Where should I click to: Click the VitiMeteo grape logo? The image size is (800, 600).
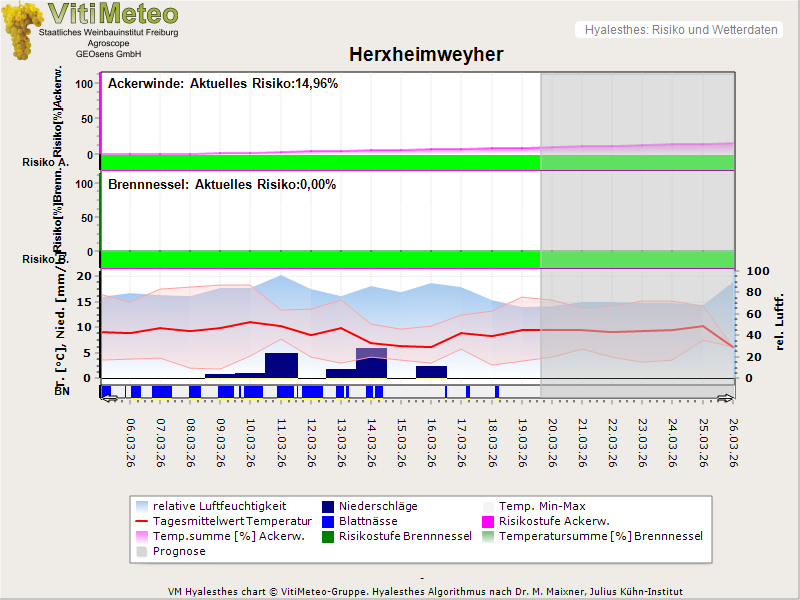[x=21, y=30]
